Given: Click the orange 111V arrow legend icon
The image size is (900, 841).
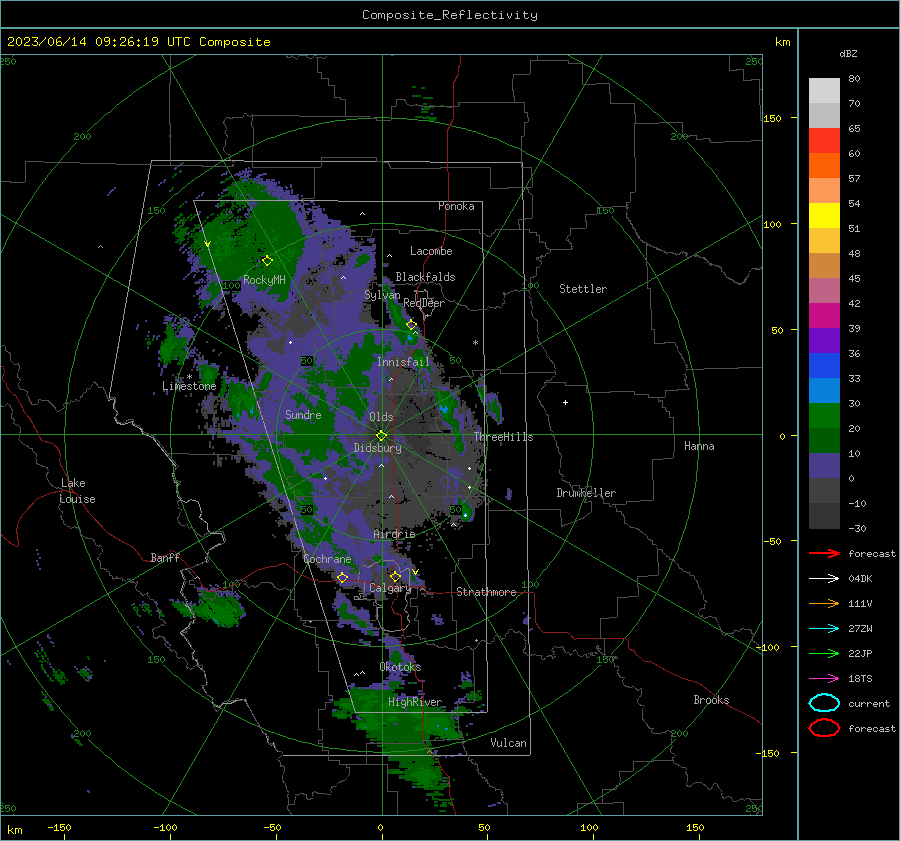Looking at the screenshot, I should click(x=824, y=603).
